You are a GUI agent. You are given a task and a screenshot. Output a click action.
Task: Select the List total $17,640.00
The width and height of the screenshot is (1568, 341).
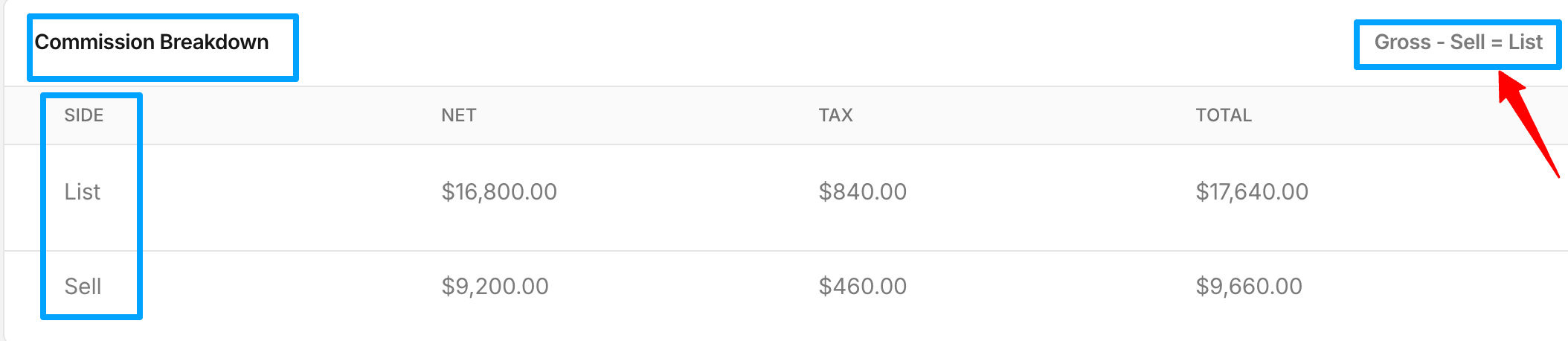1252,192
